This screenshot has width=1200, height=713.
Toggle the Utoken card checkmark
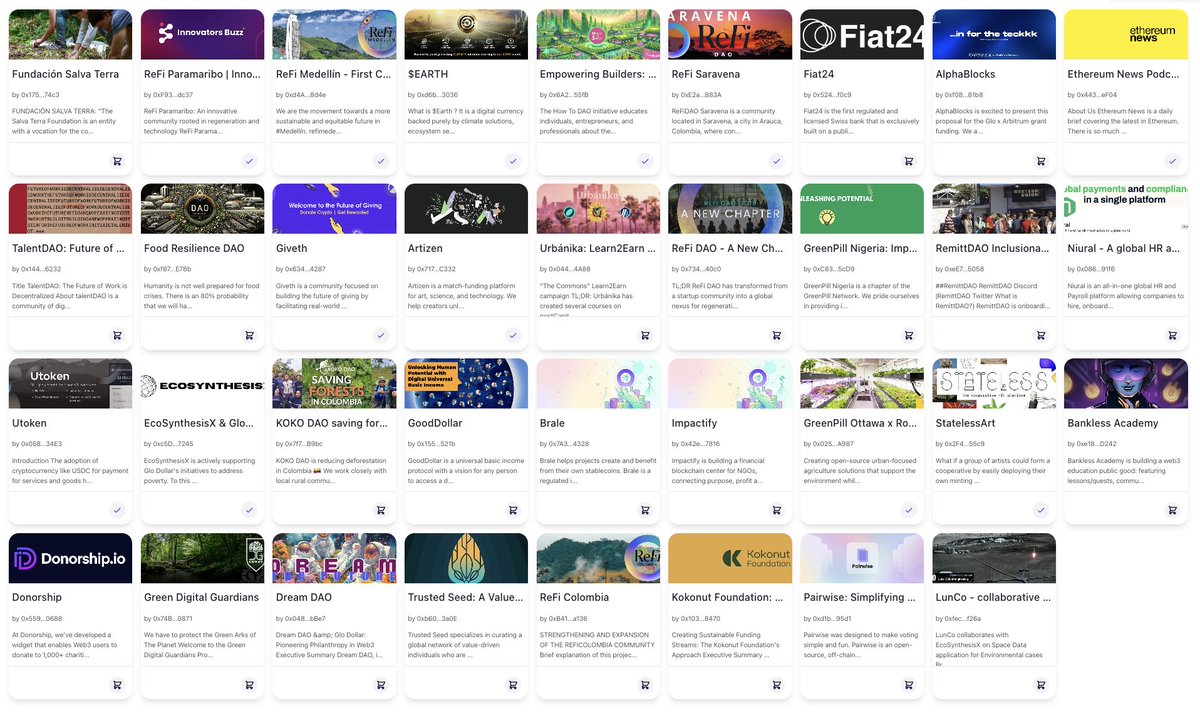[117, 510]
